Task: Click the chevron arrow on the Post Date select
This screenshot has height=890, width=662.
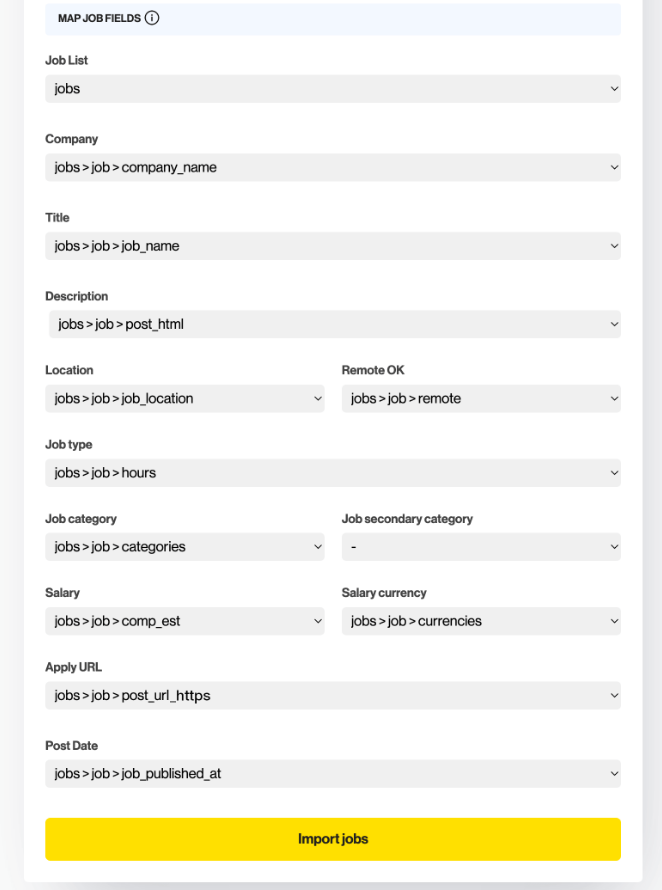Action: [x=614, y=774]
